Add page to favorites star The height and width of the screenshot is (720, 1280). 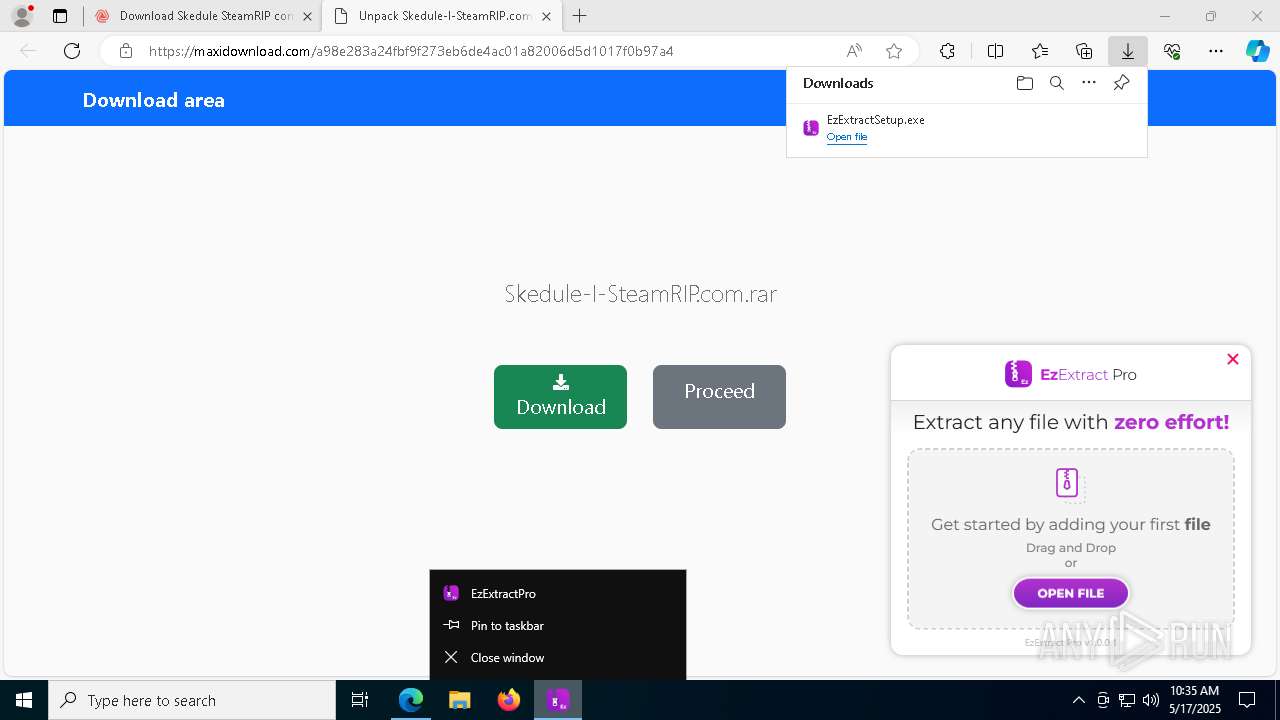click(x=894, y=51)
